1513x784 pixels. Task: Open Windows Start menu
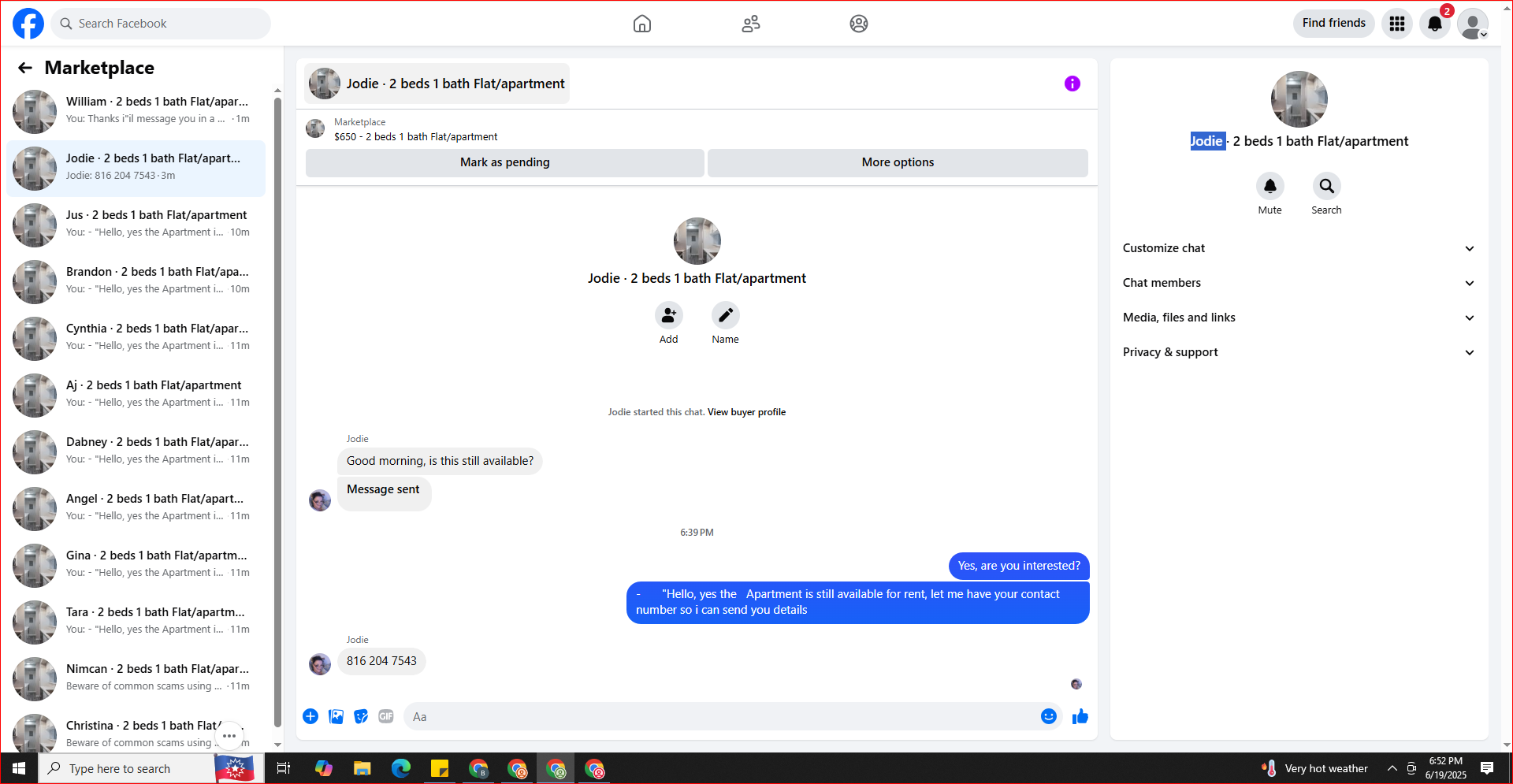click(x=19, y=768)
